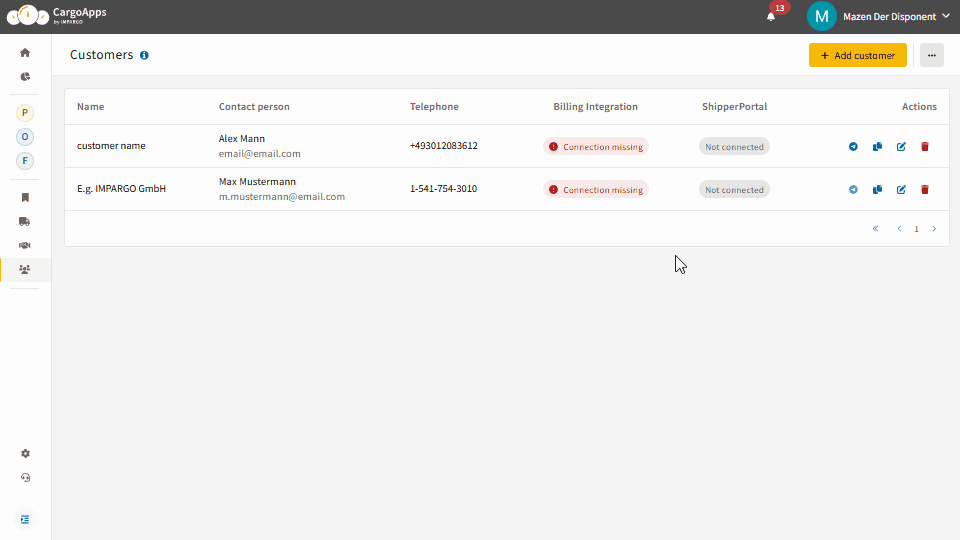Screen dimensions: 960x540
Task: Click the Add customer button
Action: 858,55
